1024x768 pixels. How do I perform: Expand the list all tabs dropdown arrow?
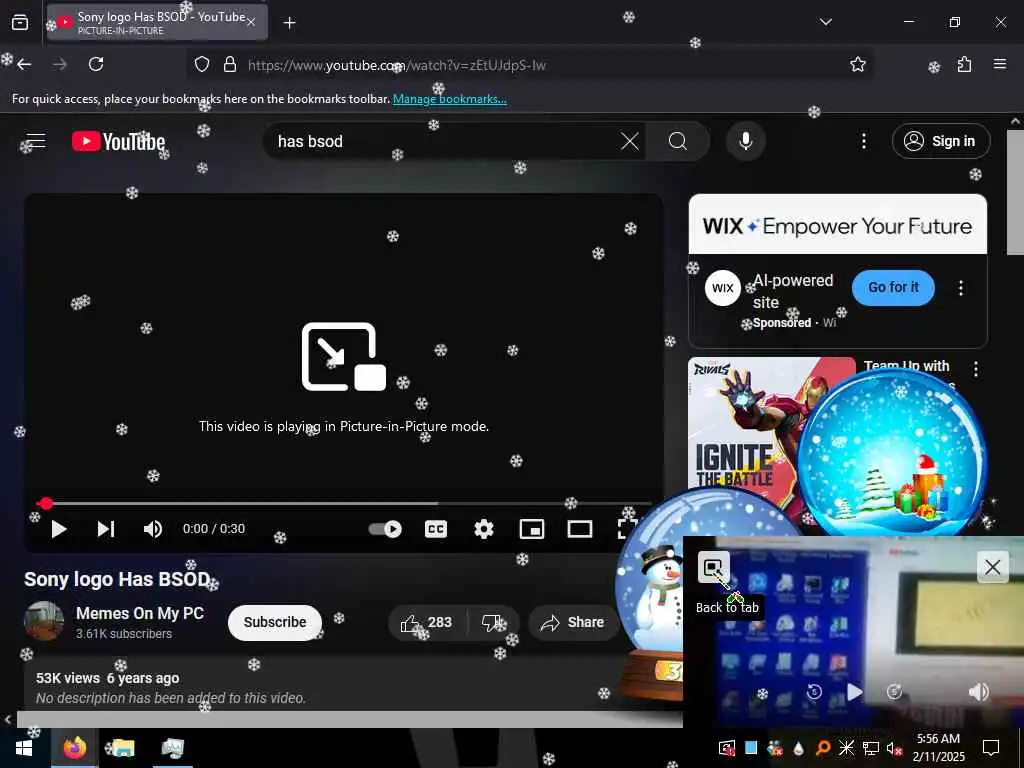tap(825, 22)
